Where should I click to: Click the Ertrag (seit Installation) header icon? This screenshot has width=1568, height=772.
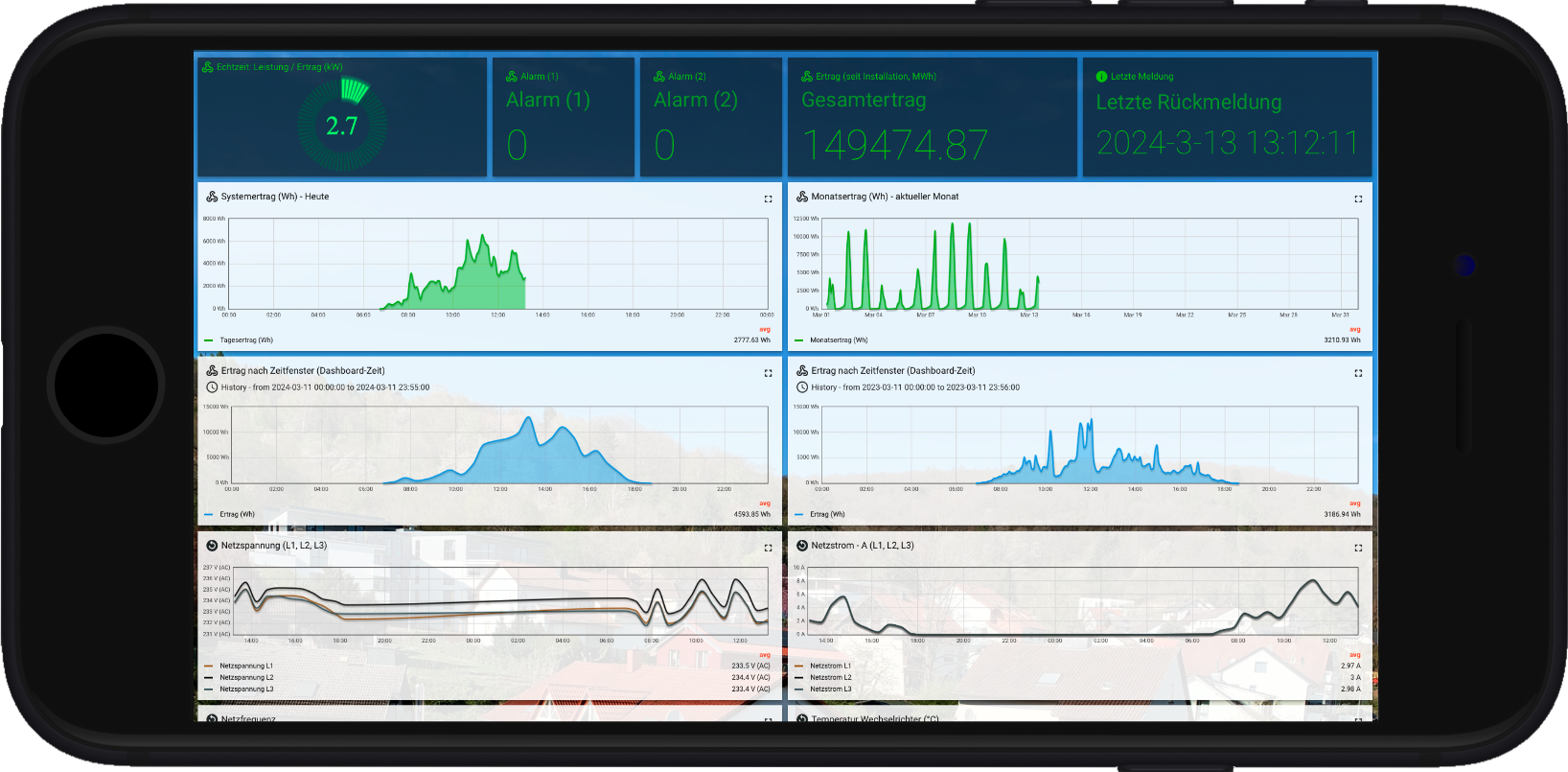[807, 77]
